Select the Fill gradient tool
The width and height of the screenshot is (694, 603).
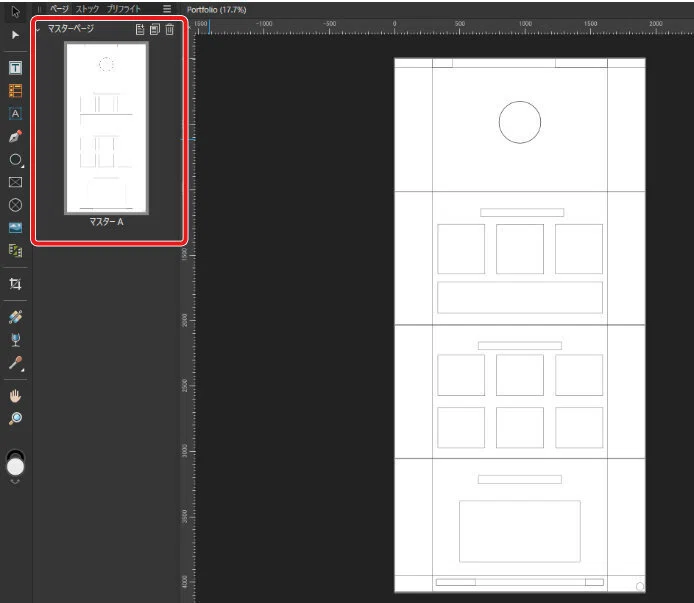tap(15, 317)
